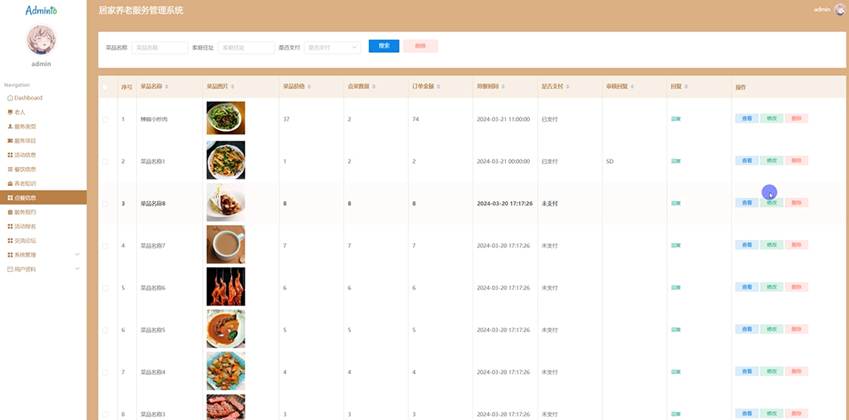
Task: Click the sort icon of the 审核回复 column
Action: point(632,87)
